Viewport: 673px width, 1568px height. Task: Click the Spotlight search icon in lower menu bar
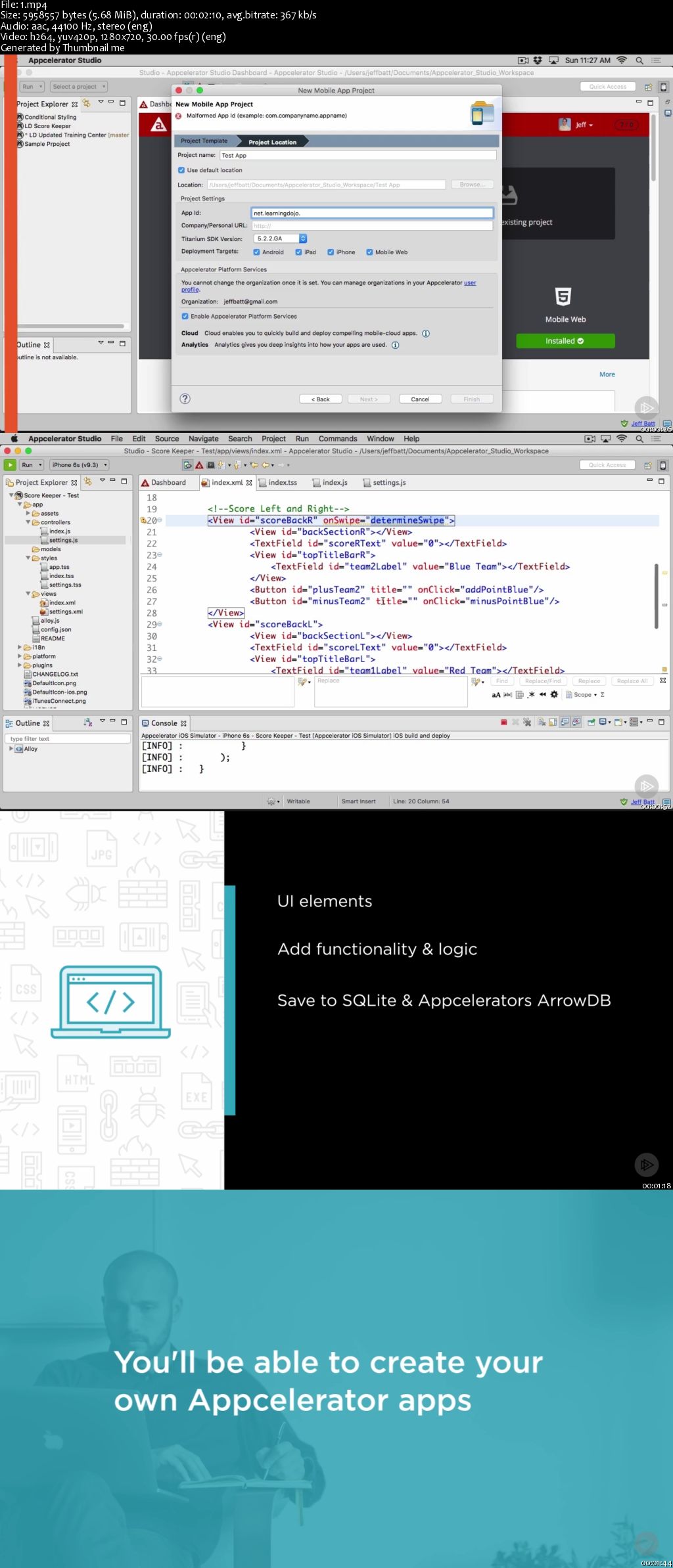[x=639, y=439]
